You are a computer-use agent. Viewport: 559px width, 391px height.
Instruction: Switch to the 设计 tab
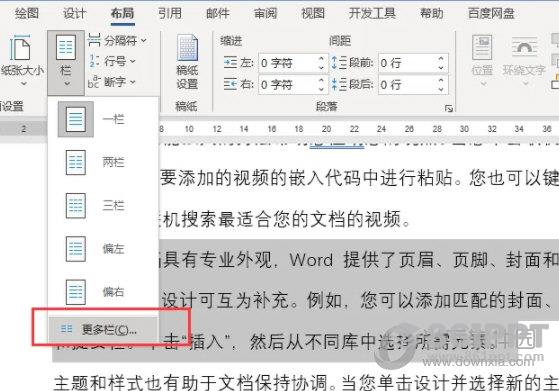click(x=74, y=14)
